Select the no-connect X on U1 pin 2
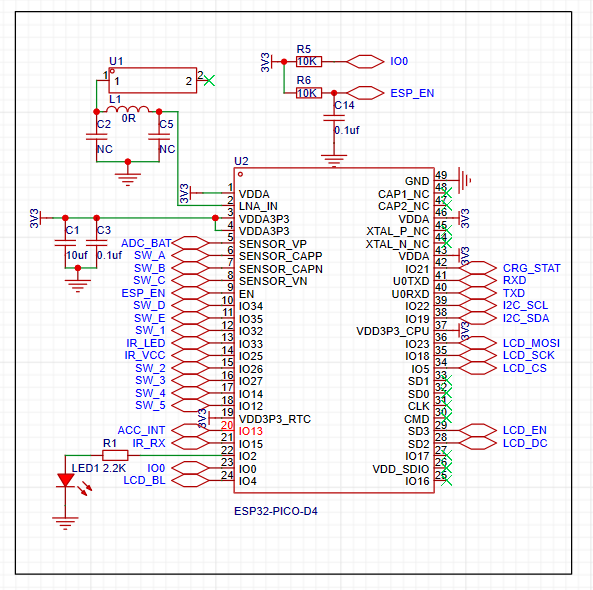593x590 pixels. (209, 80)
